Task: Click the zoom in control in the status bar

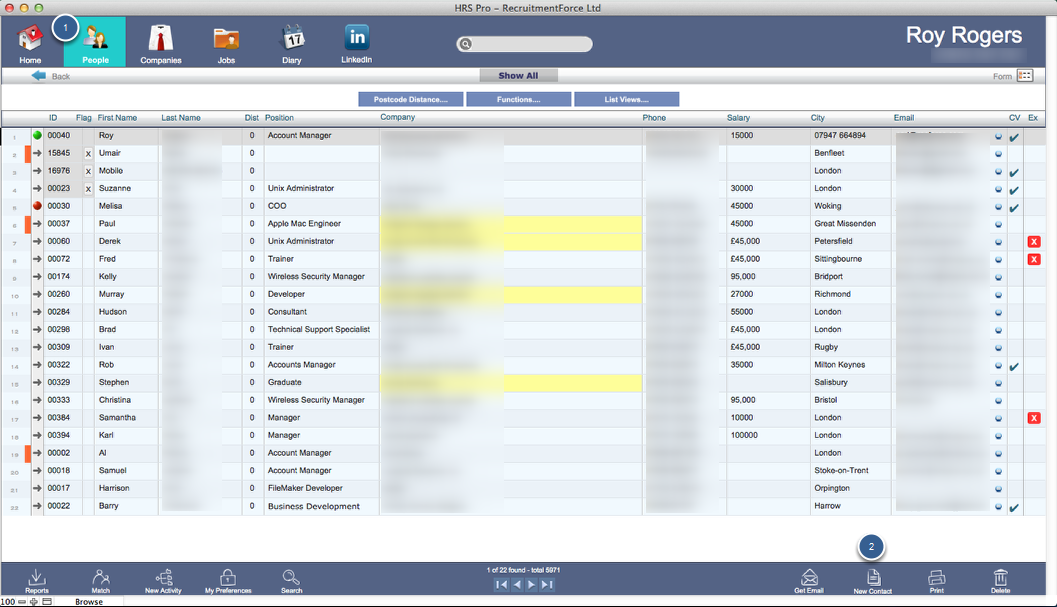Action: 34,602
